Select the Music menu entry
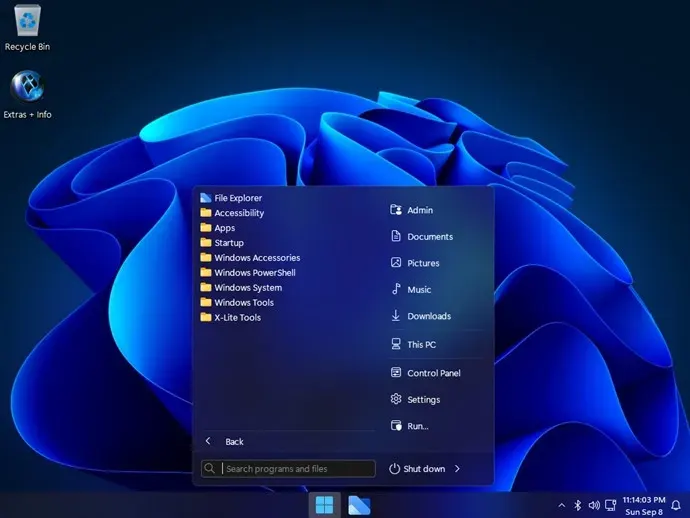This screenshot has height=518, width=690. click(x=419, y=290)
